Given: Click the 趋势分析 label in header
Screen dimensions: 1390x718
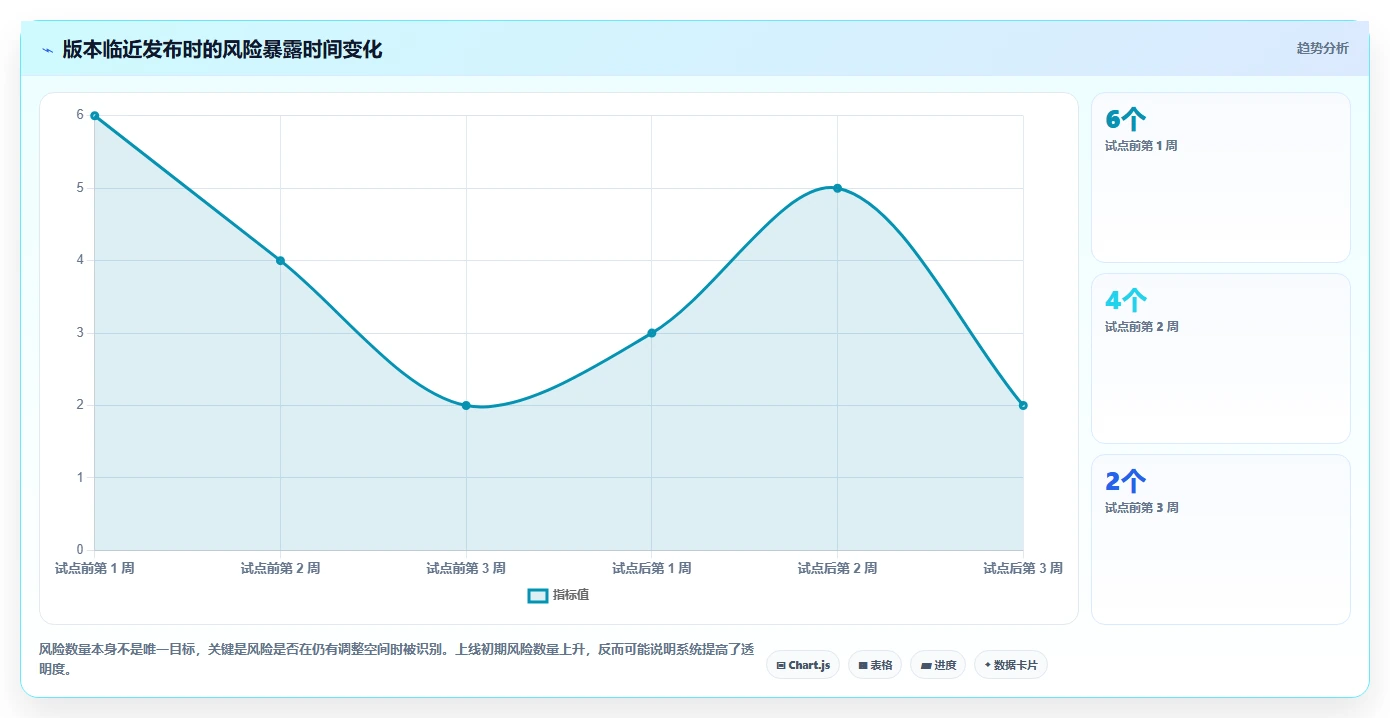Looking at the screenshot, I should [x=1322, y=48].
